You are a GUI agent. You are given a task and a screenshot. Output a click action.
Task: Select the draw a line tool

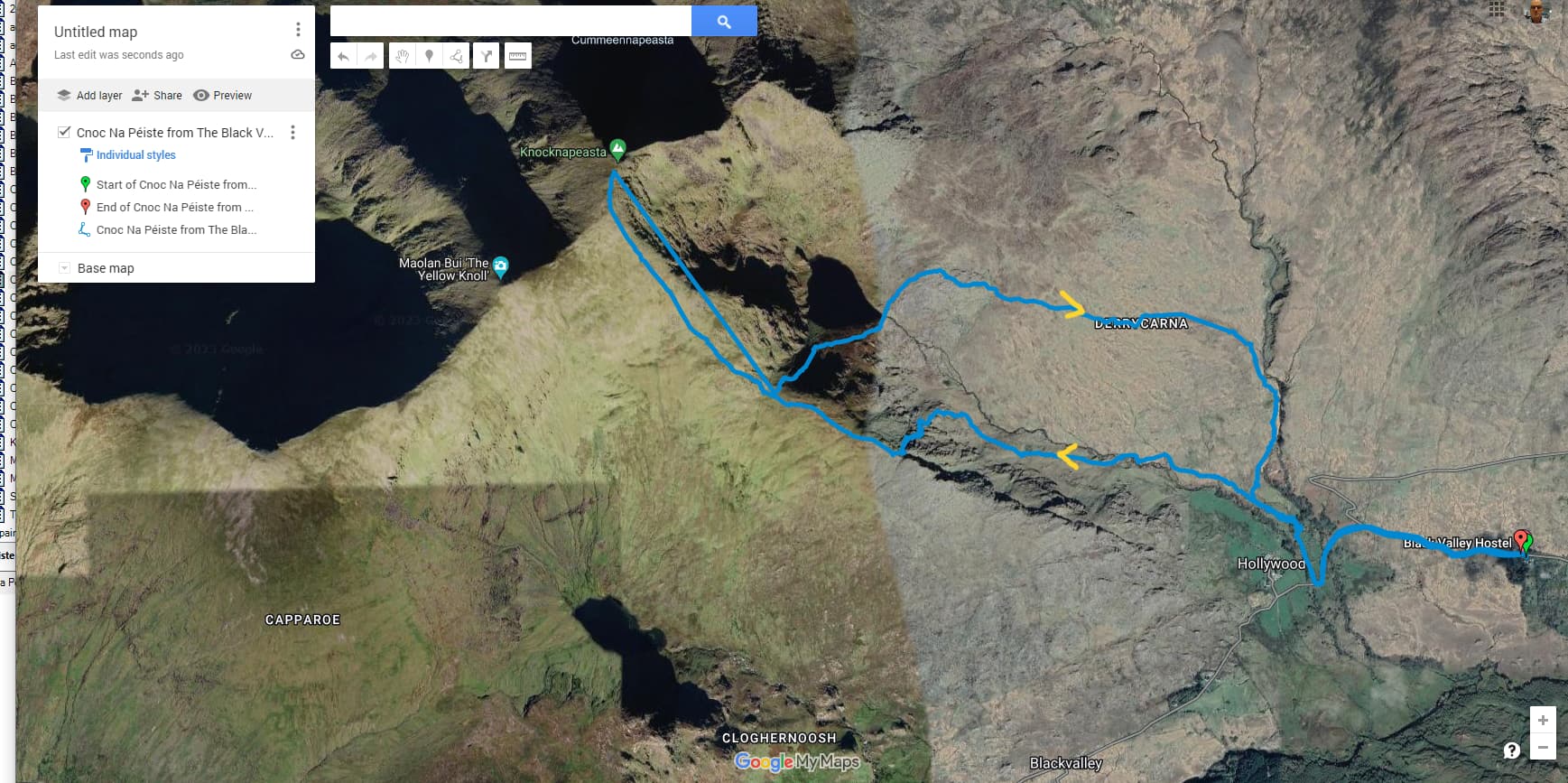click(x=457, y=56)
